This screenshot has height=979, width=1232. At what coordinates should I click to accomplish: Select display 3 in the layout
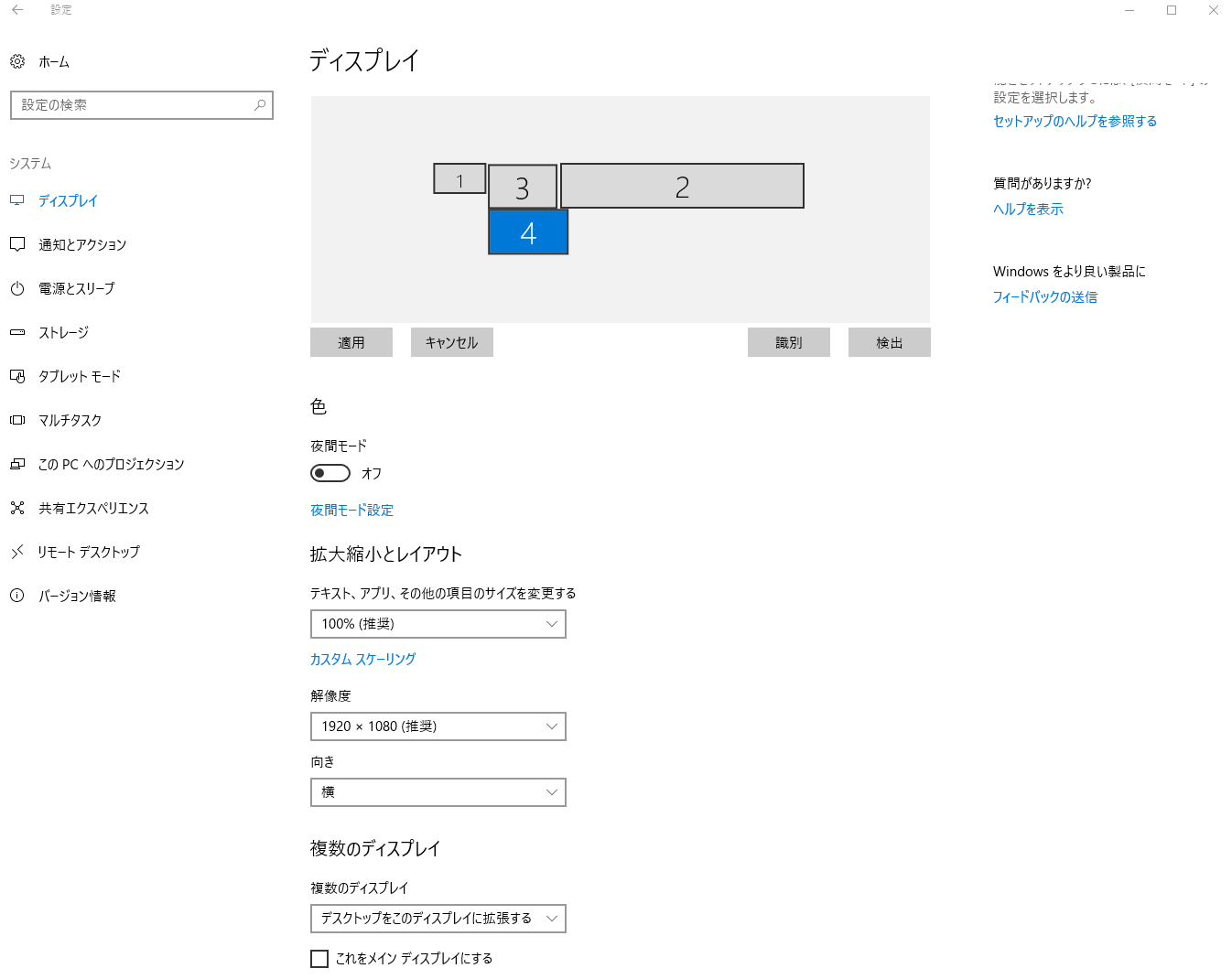click(523, 188)
